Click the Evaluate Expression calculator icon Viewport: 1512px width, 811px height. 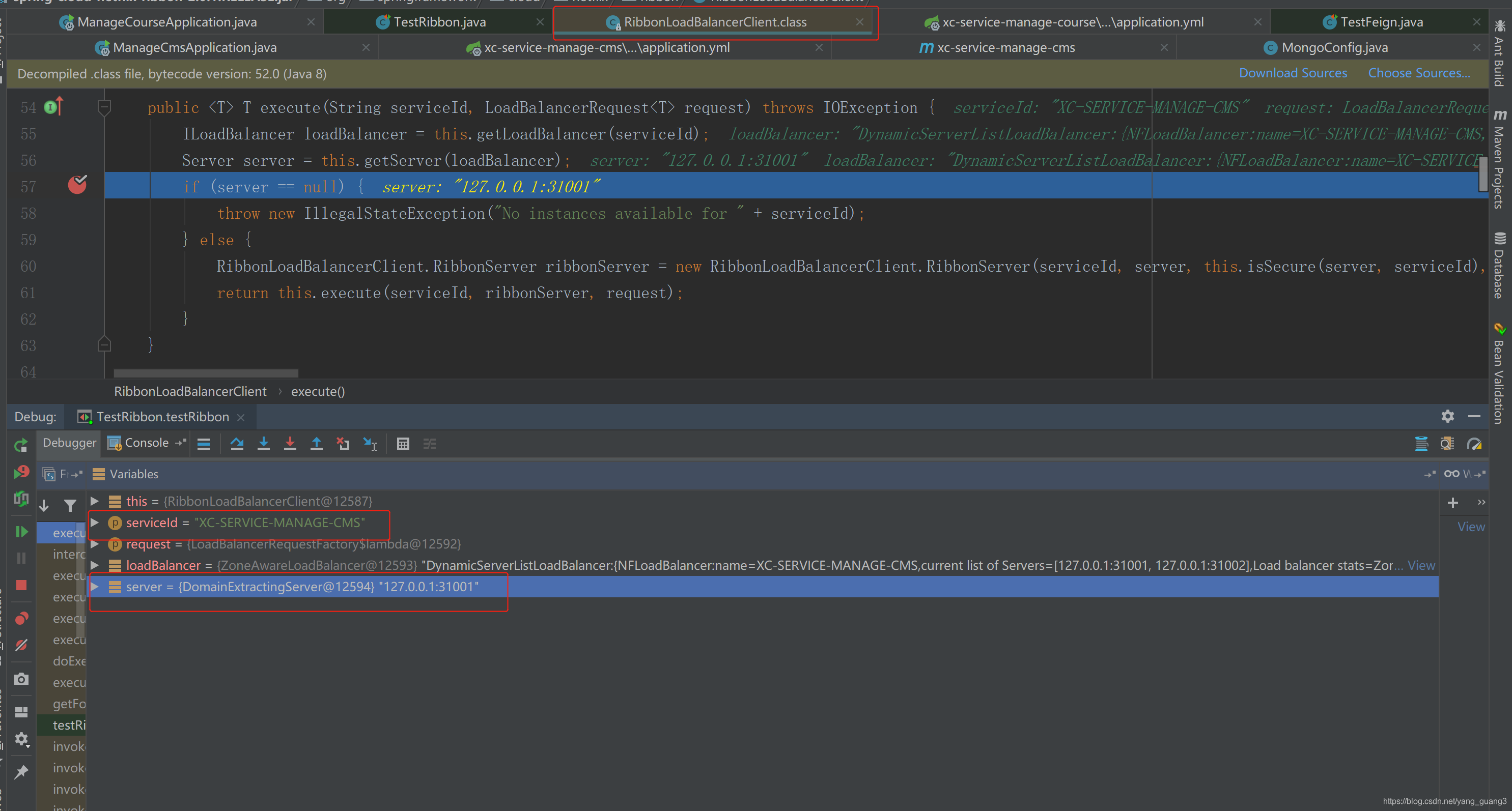[403, 444]
